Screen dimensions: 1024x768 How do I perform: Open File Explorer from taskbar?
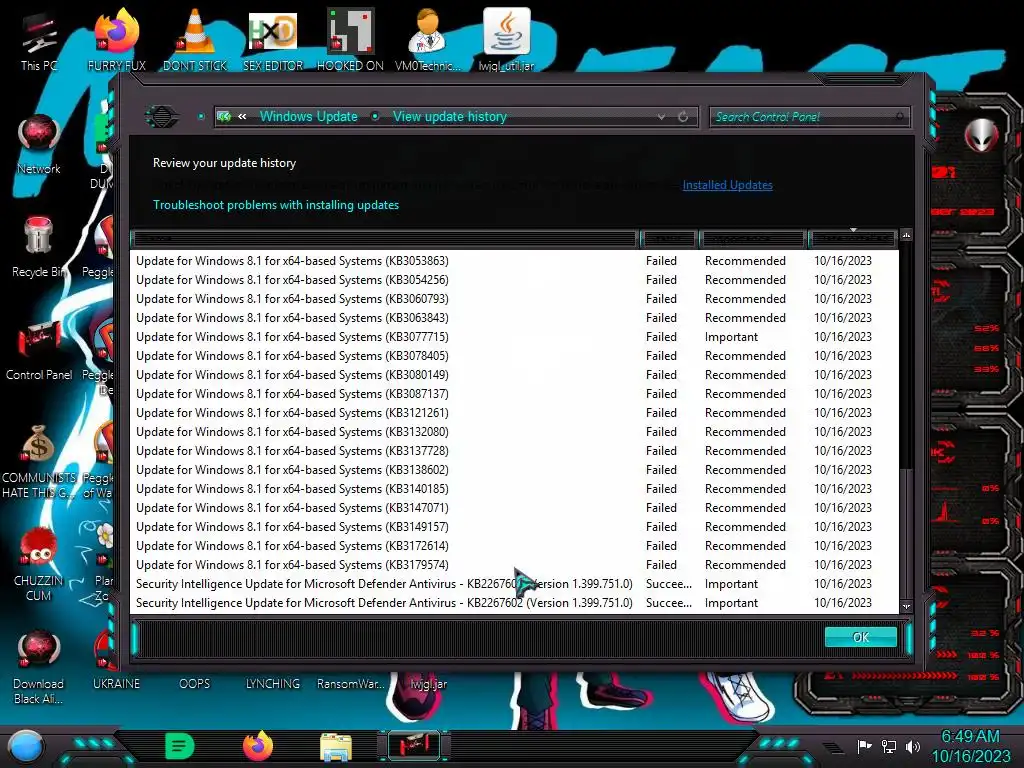336,746
